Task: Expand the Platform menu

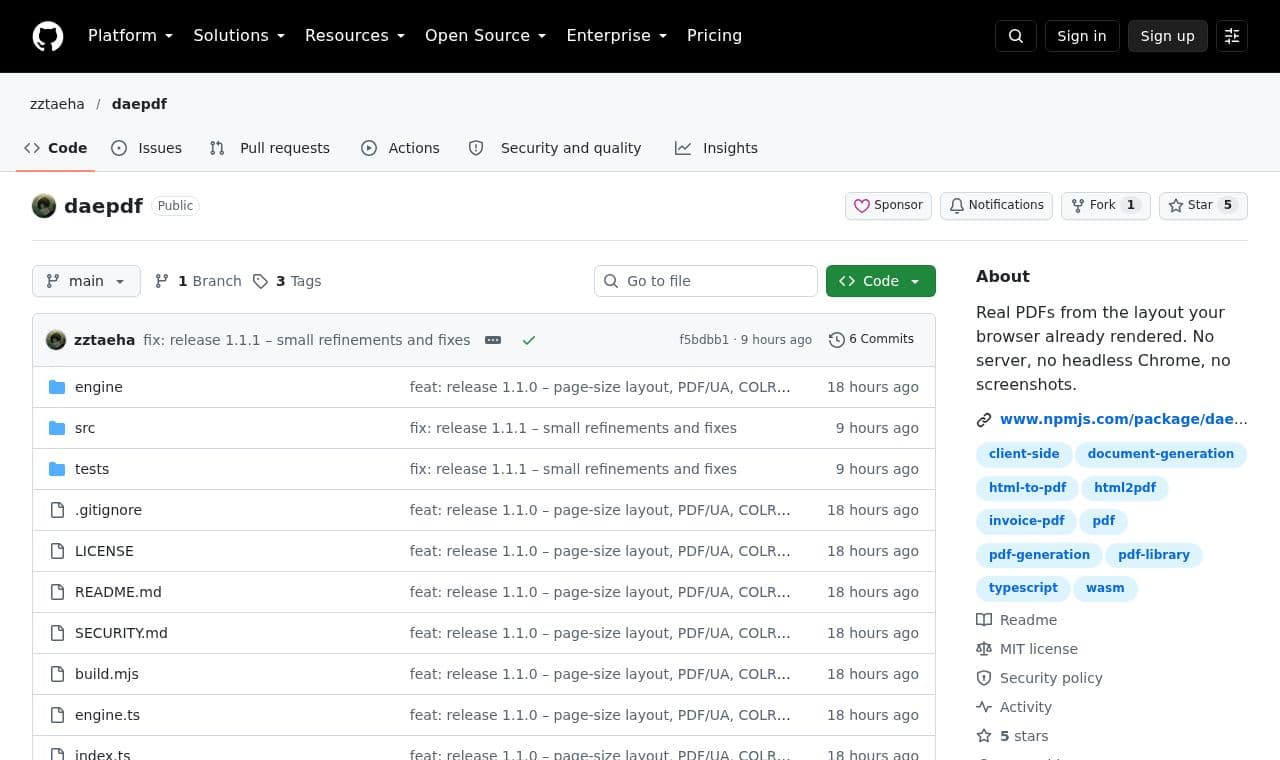Action: tap(130, 36)
